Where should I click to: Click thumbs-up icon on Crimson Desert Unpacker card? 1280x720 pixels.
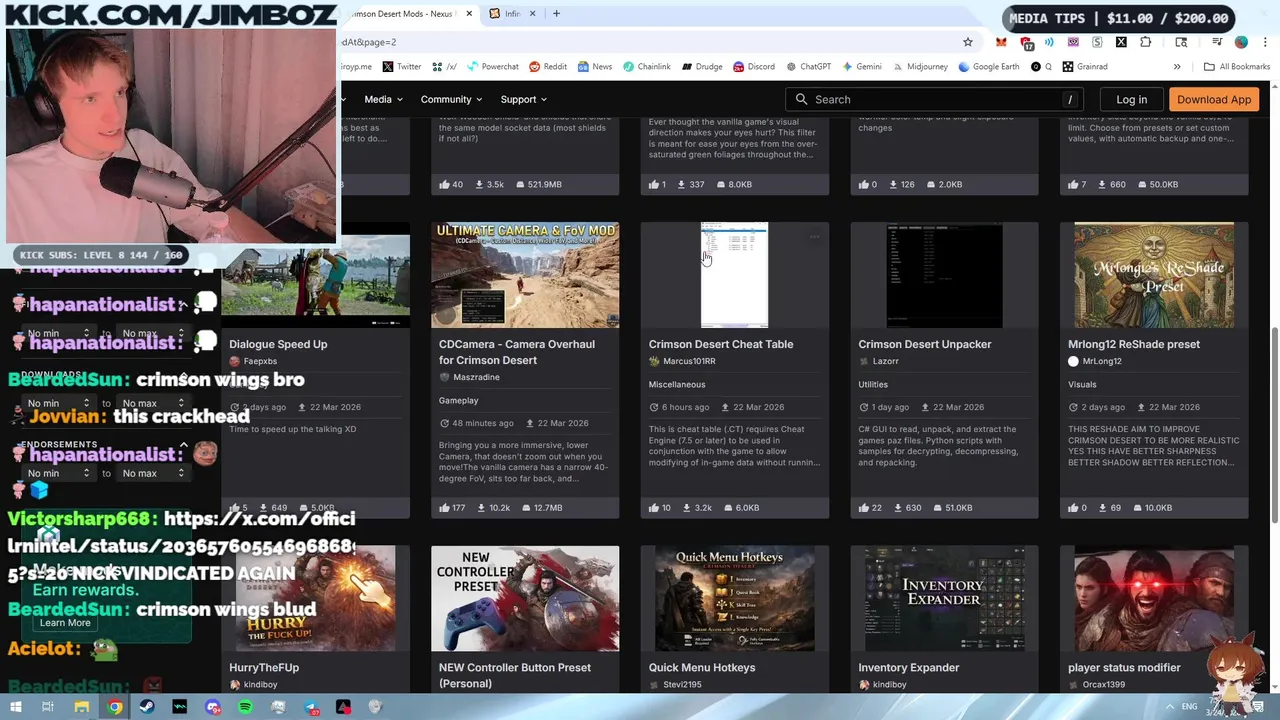coord(863,507)
